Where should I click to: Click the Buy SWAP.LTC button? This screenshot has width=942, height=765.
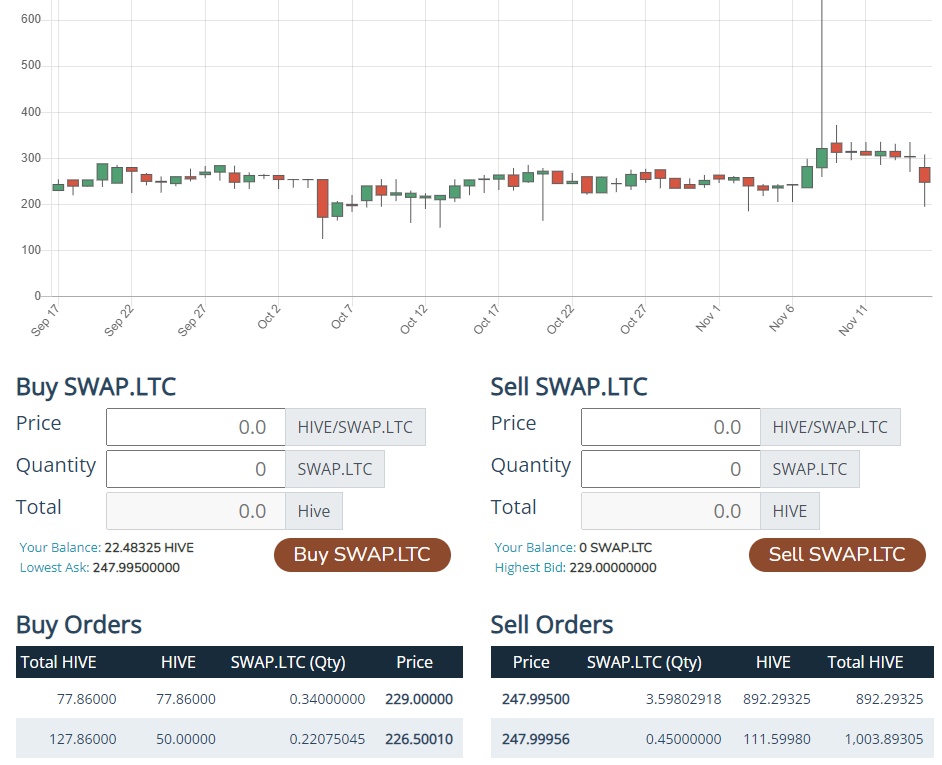click(x=362, y=555)
